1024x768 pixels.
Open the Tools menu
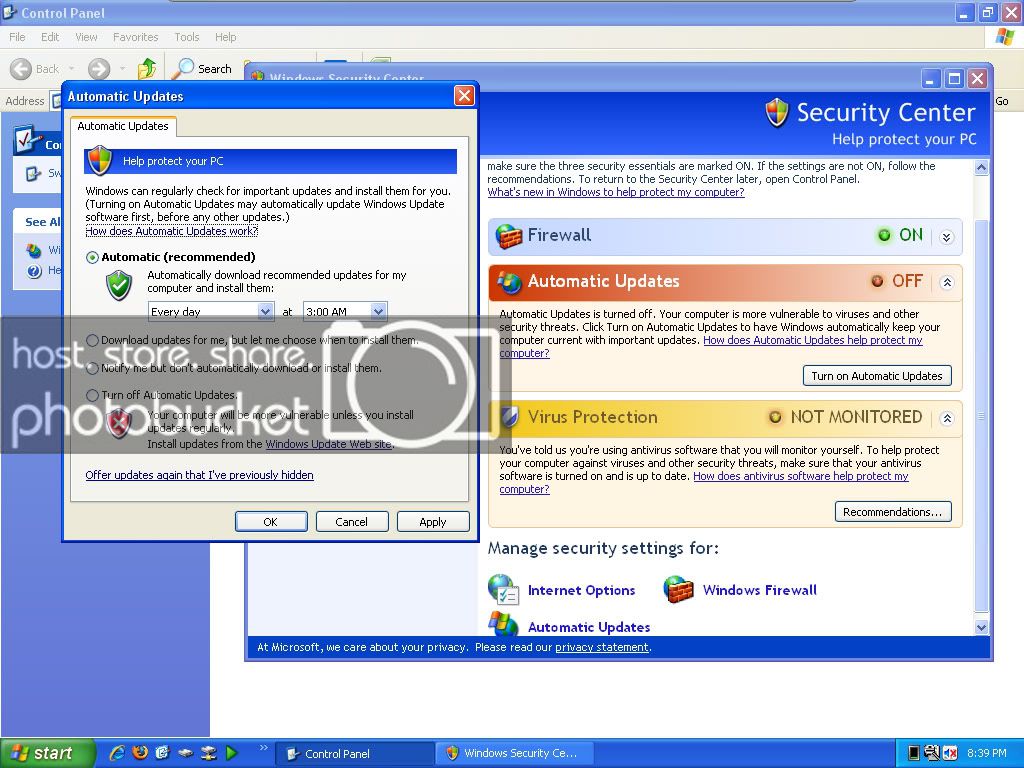coord(187,37)
